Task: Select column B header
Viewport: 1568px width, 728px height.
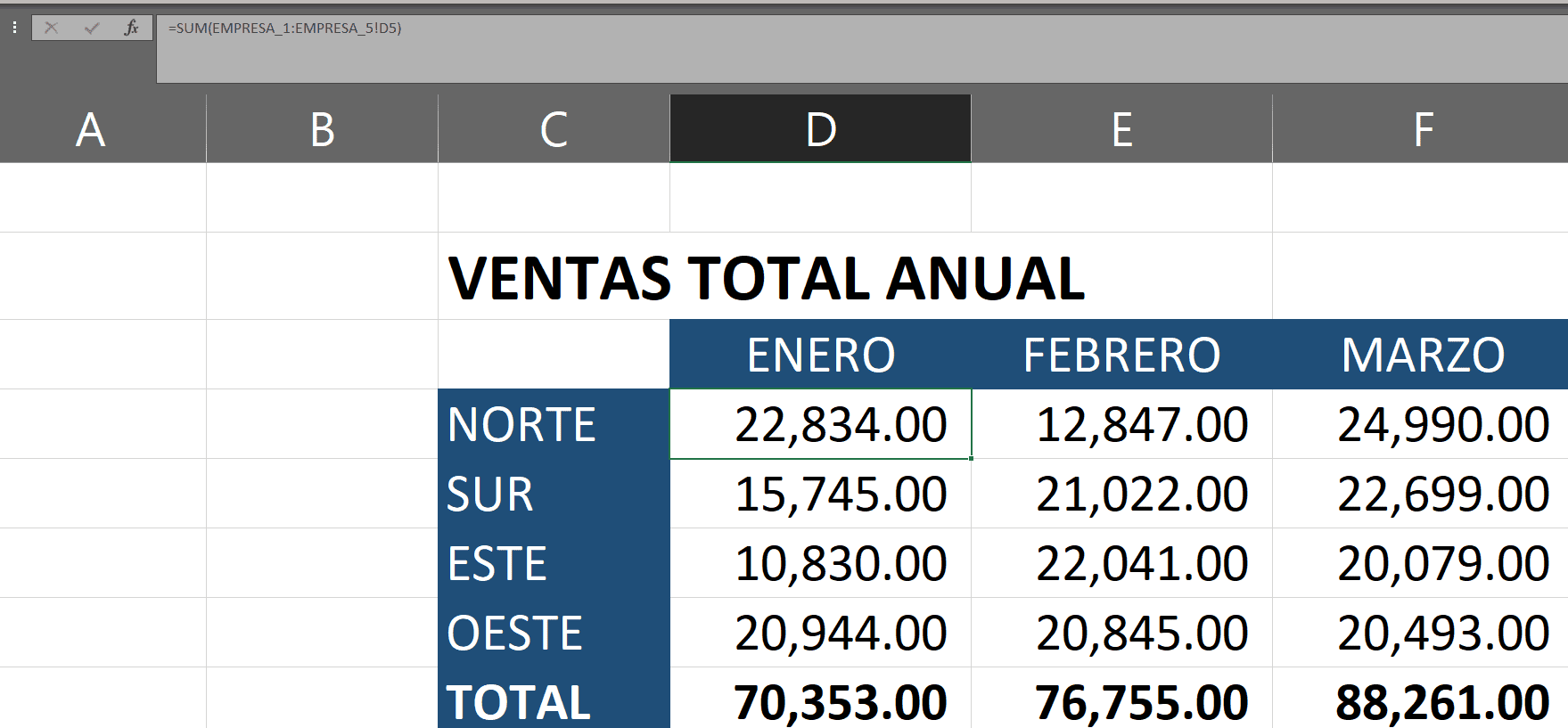Action: [x=322, y=129]
